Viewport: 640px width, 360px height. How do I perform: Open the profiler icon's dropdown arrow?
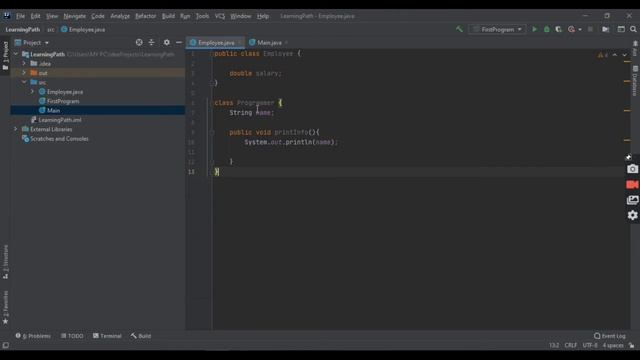[580, 30]
